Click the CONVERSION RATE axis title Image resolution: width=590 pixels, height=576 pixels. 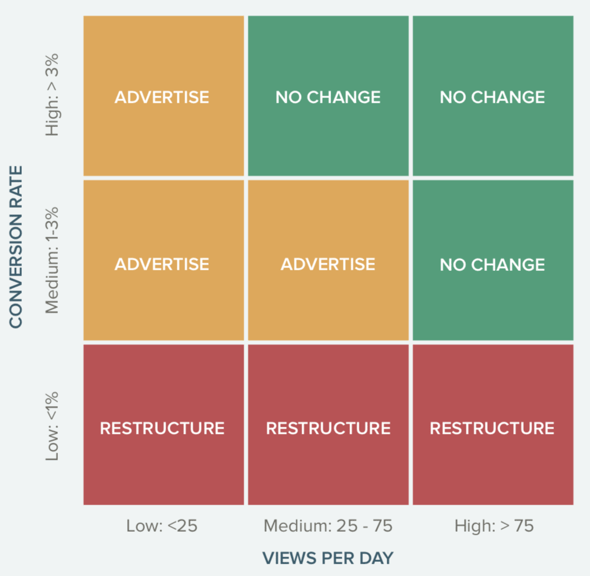click(x=16, y=247)
